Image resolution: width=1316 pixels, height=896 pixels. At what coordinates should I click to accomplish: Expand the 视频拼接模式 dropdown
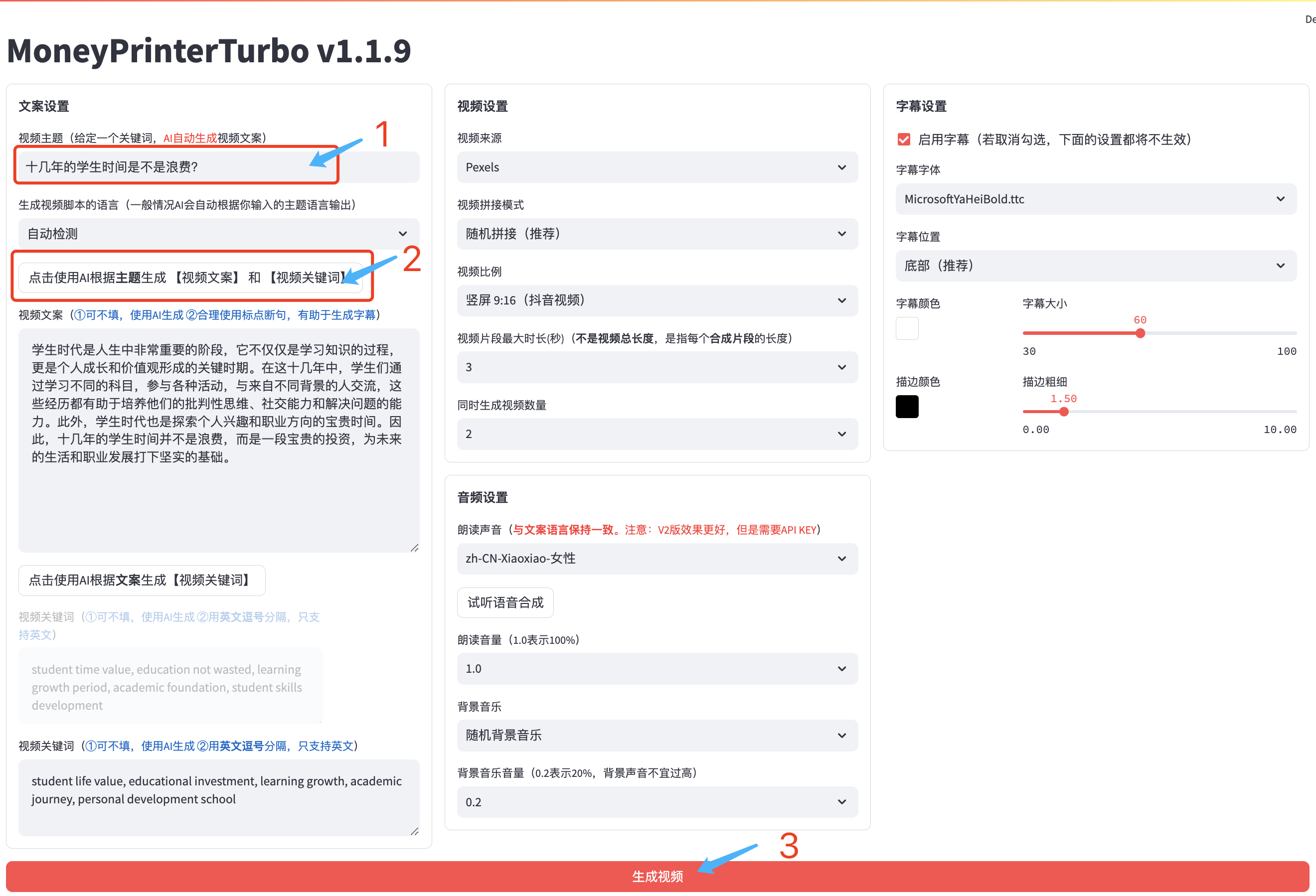[657, 234]
